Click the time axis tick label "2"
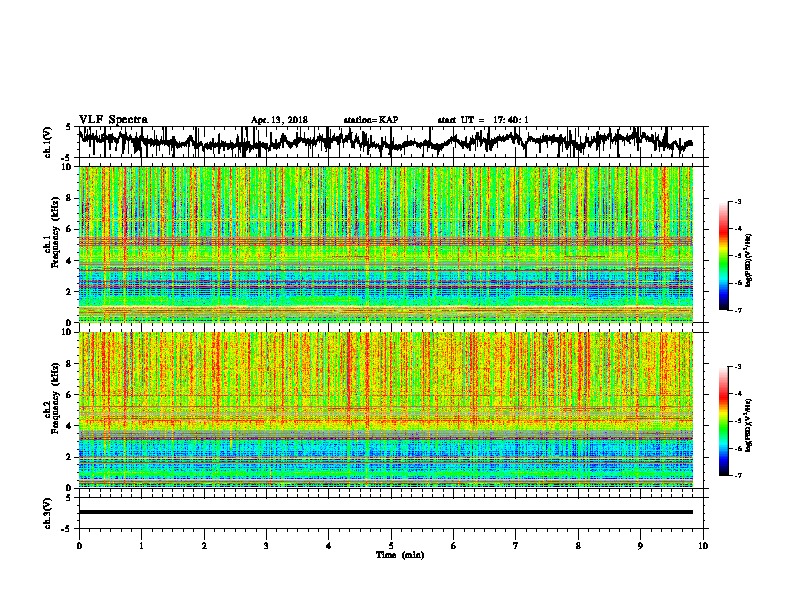 [x=204, y=546]
